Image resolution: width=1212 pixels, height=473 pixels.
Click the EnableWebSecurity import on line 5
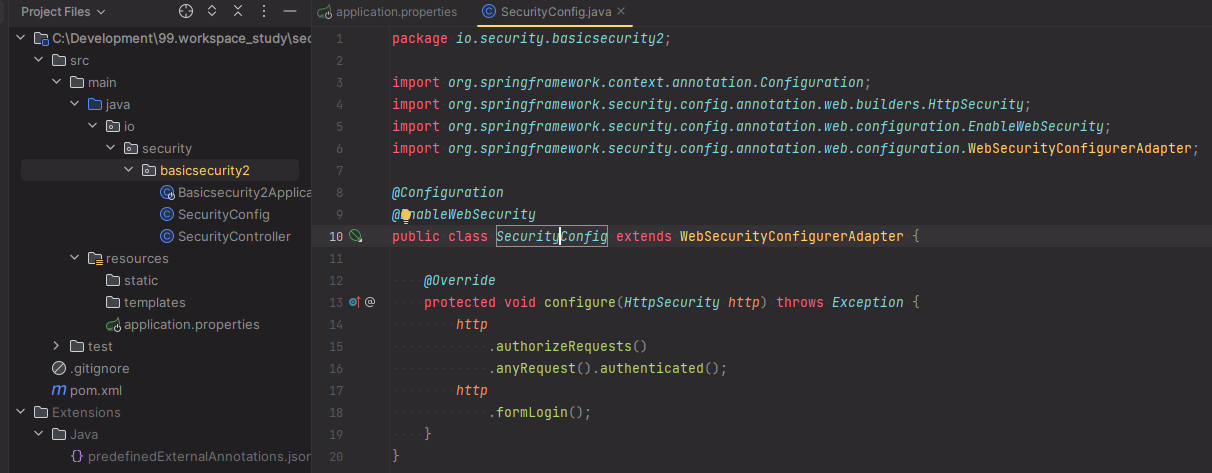pos(752,126)
